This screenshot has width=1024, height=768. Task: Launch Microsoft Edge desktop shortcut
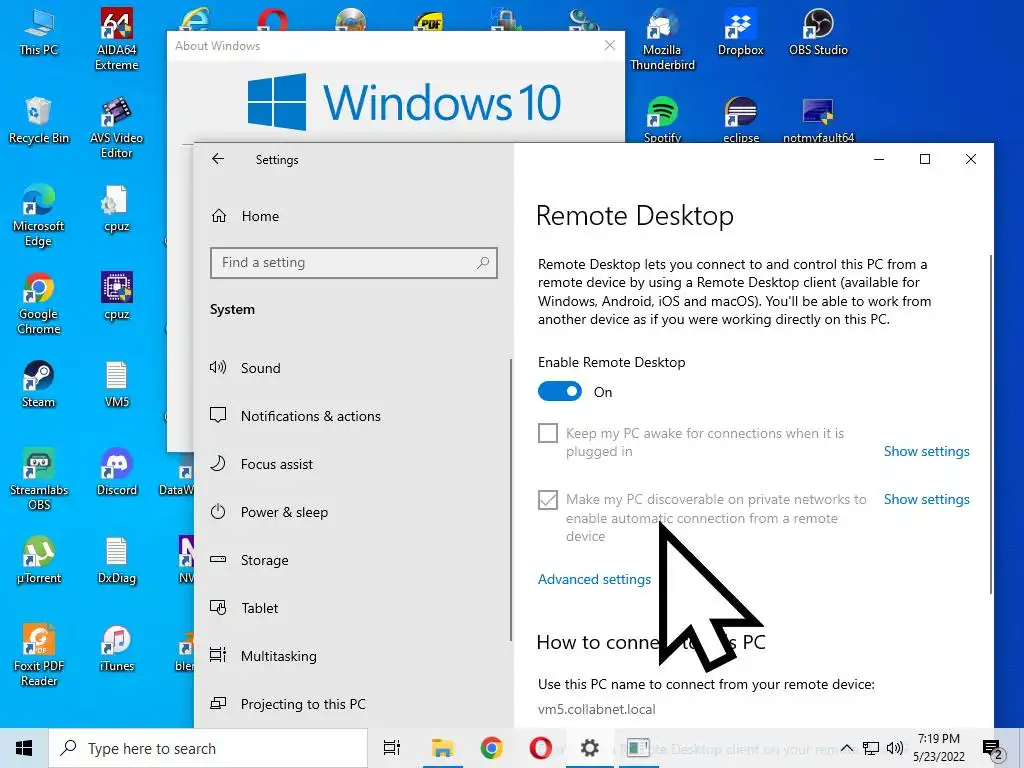[x=39, y=216]
